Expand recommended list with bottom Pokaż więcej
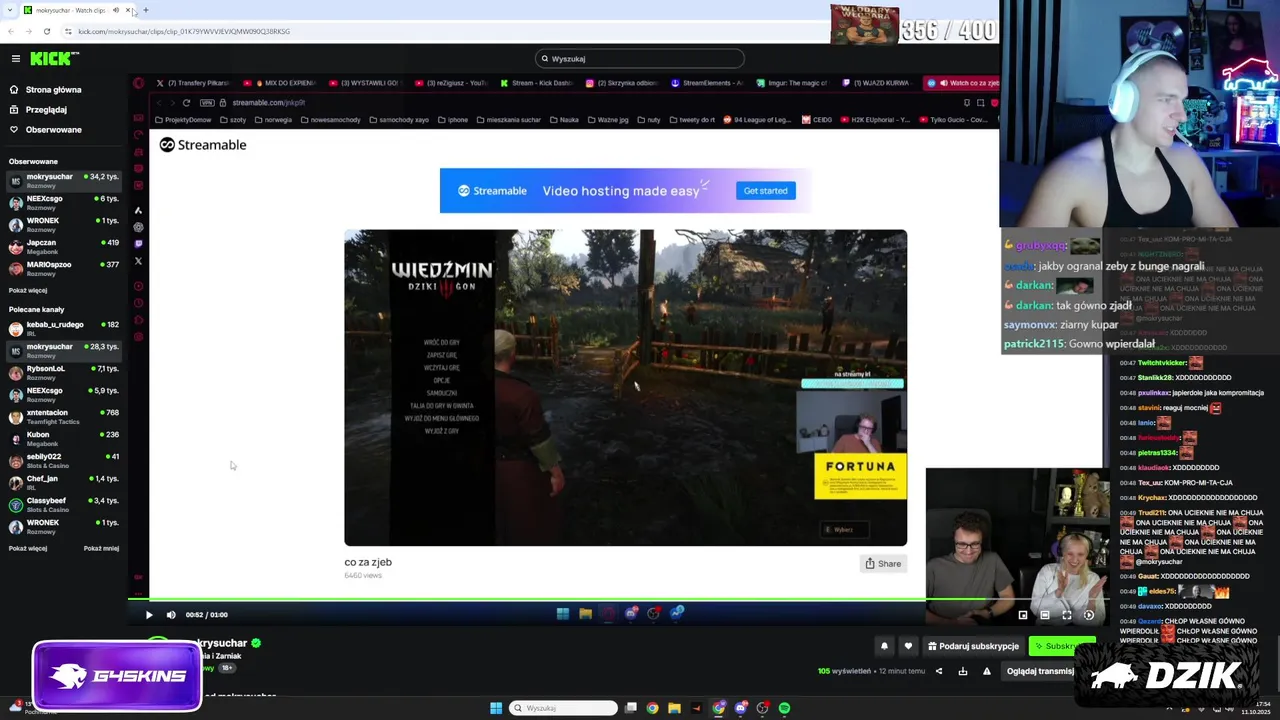This screenshot has width=1280, height=720. coord(28,548)
